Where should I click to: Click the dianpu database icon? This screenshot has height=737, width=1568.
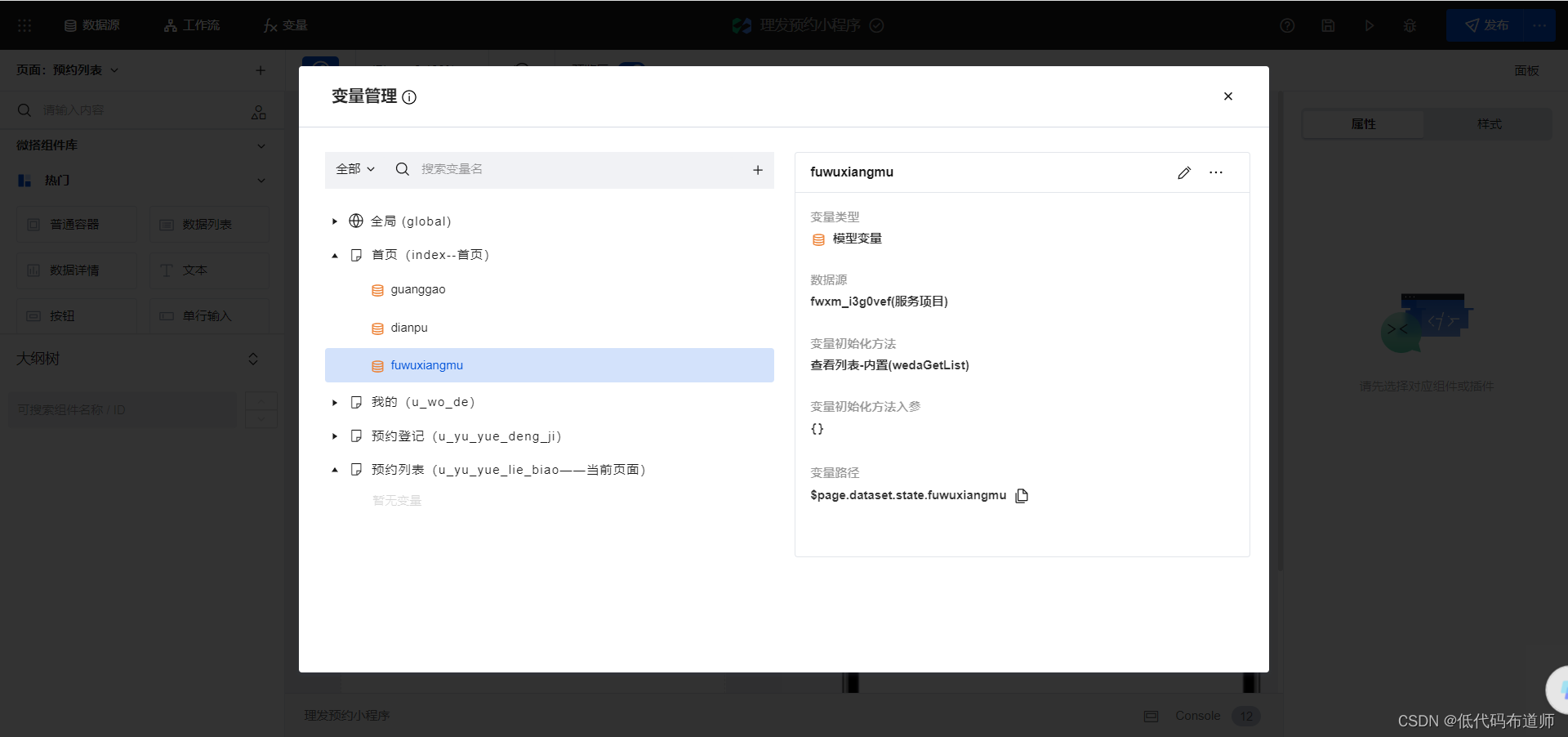[x=377, y=328]
